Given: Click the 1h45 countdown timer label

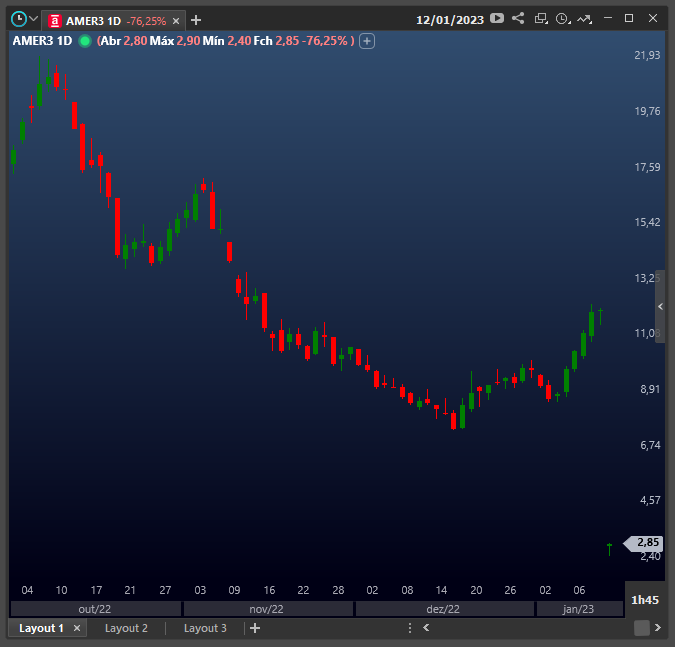Looking at the screenshot, I should (645, 600).
